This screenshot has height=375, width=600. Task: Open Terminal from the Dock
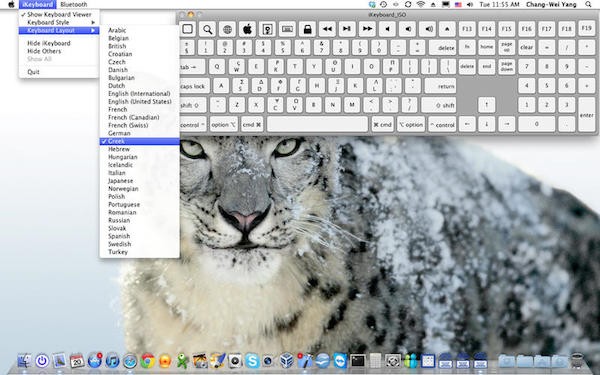pos(358,360)
